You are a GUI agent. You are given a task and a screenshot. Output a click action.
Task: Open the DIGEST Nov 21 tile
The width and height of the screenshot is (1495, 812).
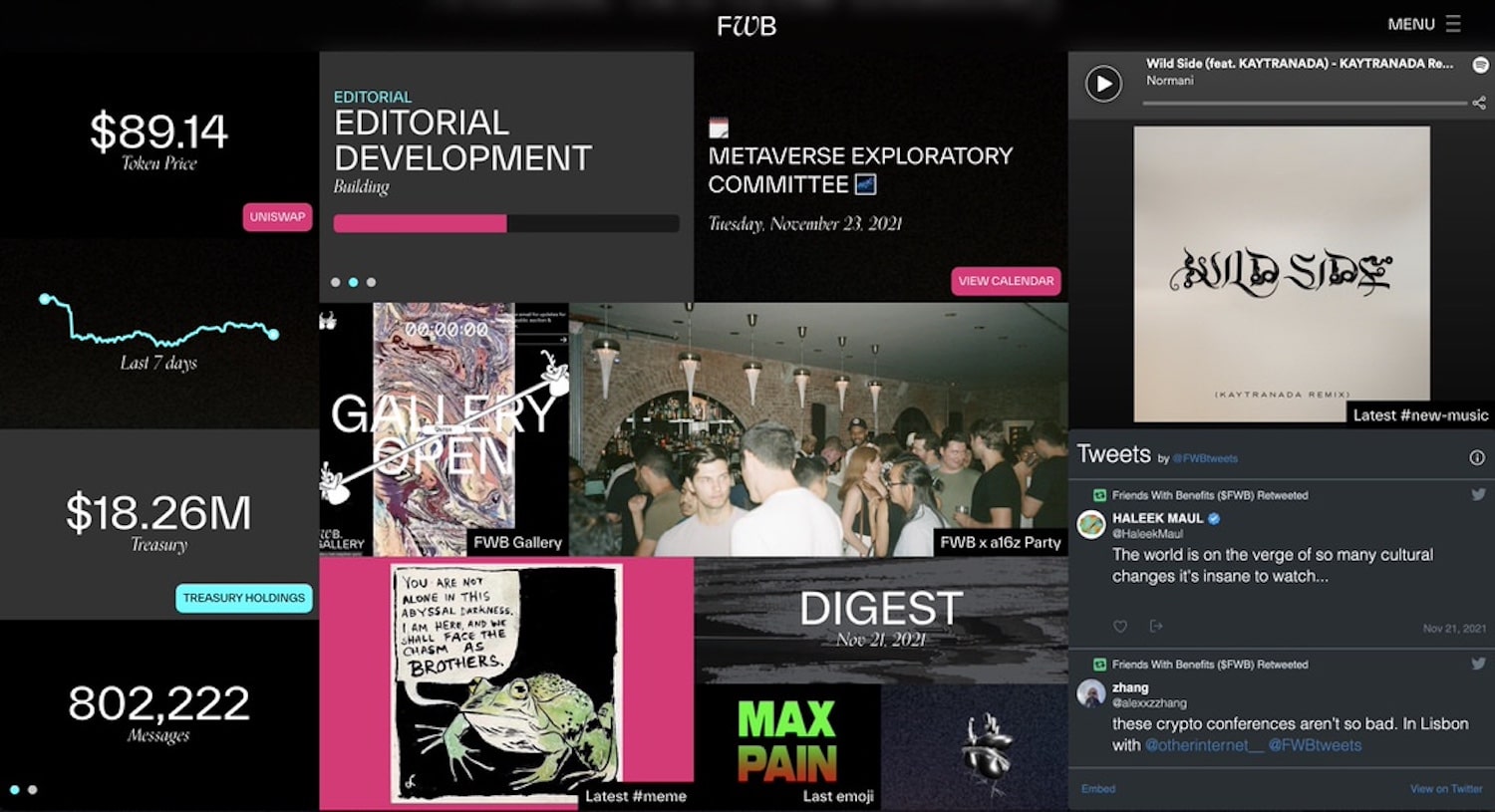(x=881, y=620)
